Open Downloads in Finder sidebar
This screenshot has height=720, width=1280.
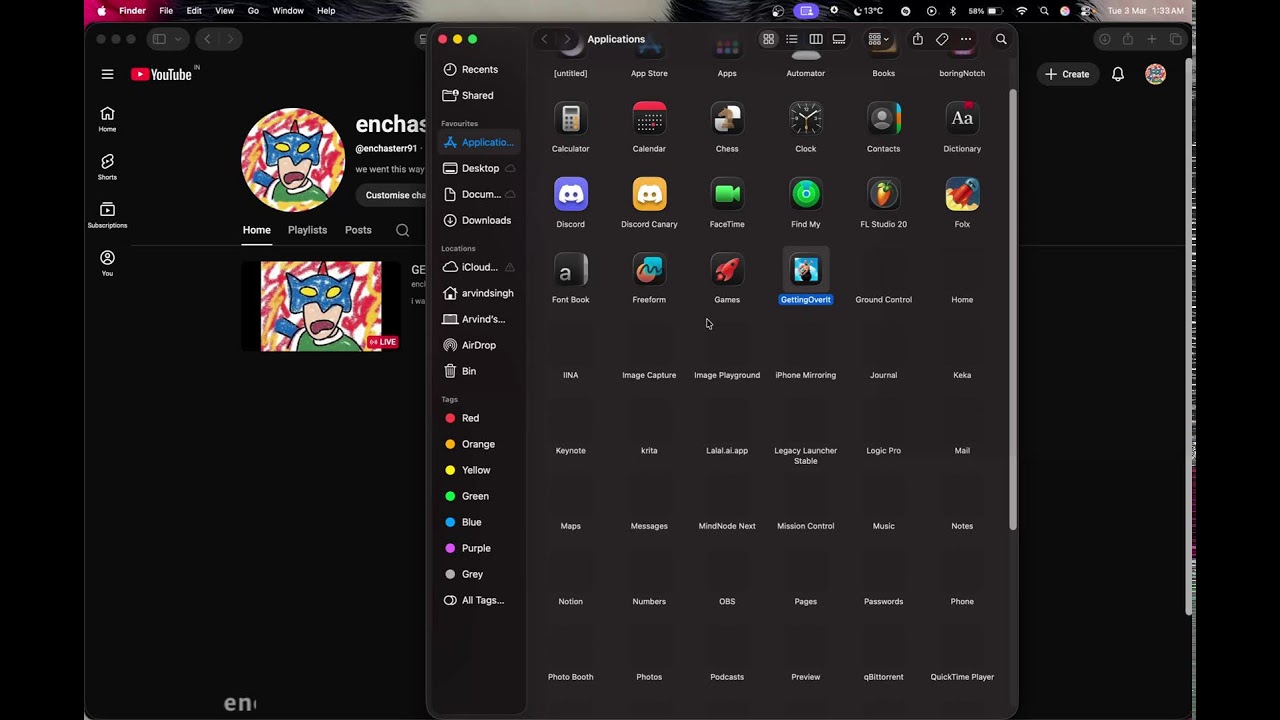click(x=479, y=220)
